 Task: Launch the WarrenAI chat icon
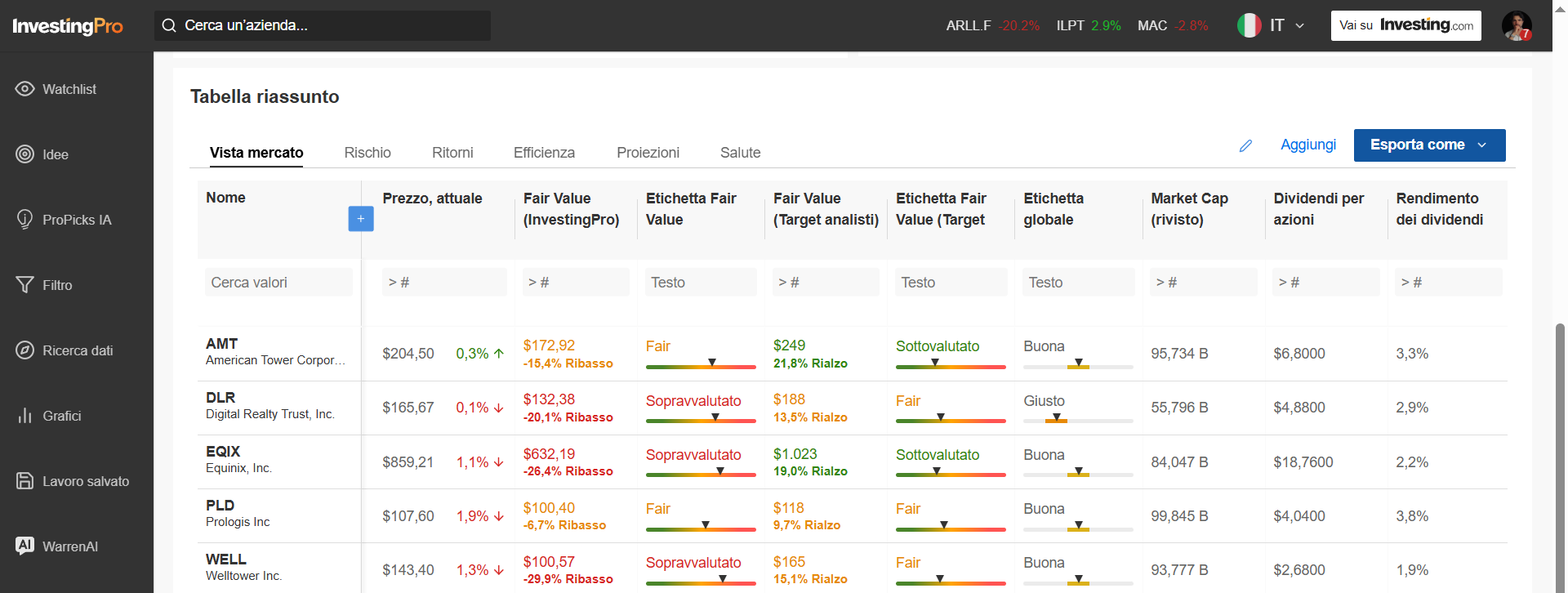pos(24,546)
